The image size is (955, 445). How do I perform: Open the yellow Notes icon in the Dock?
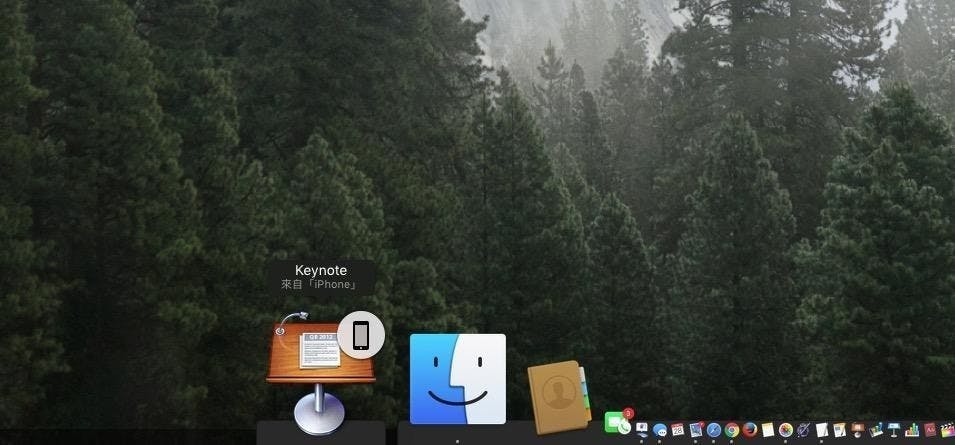tap(768, 430)
